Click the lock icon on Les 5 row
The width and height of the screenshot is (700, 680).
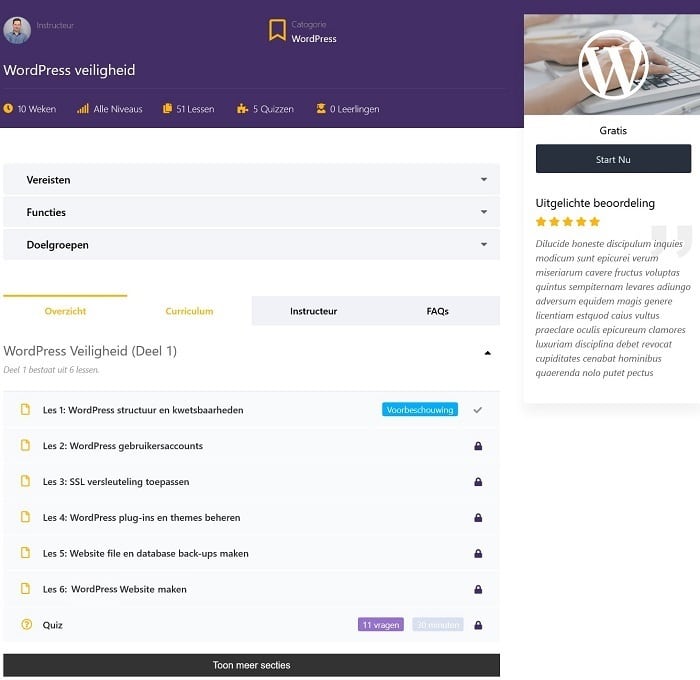[x=478, y=554]
